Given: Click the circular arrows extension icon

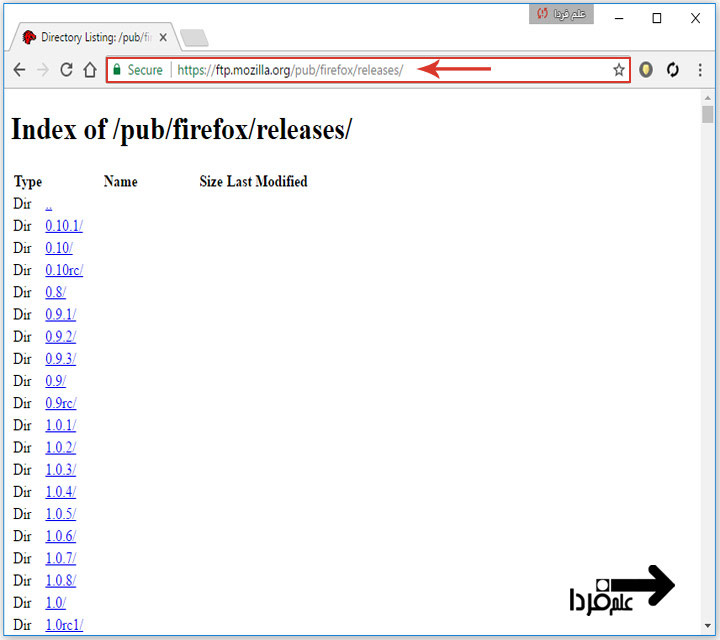Looking at the screenshot, I should pos(673,70).
